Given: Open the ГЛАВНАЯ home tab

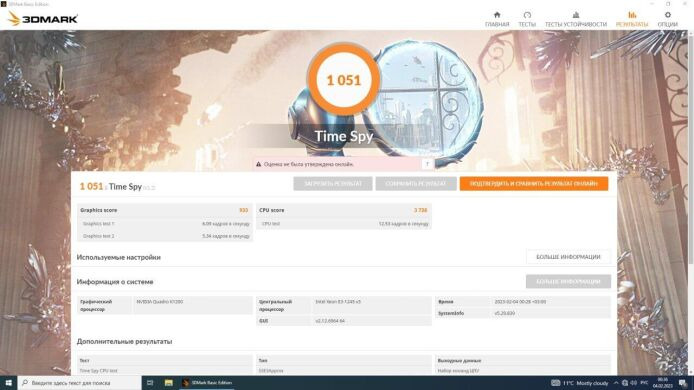Looking at the screenshot, I should click(x=497, y=19).
